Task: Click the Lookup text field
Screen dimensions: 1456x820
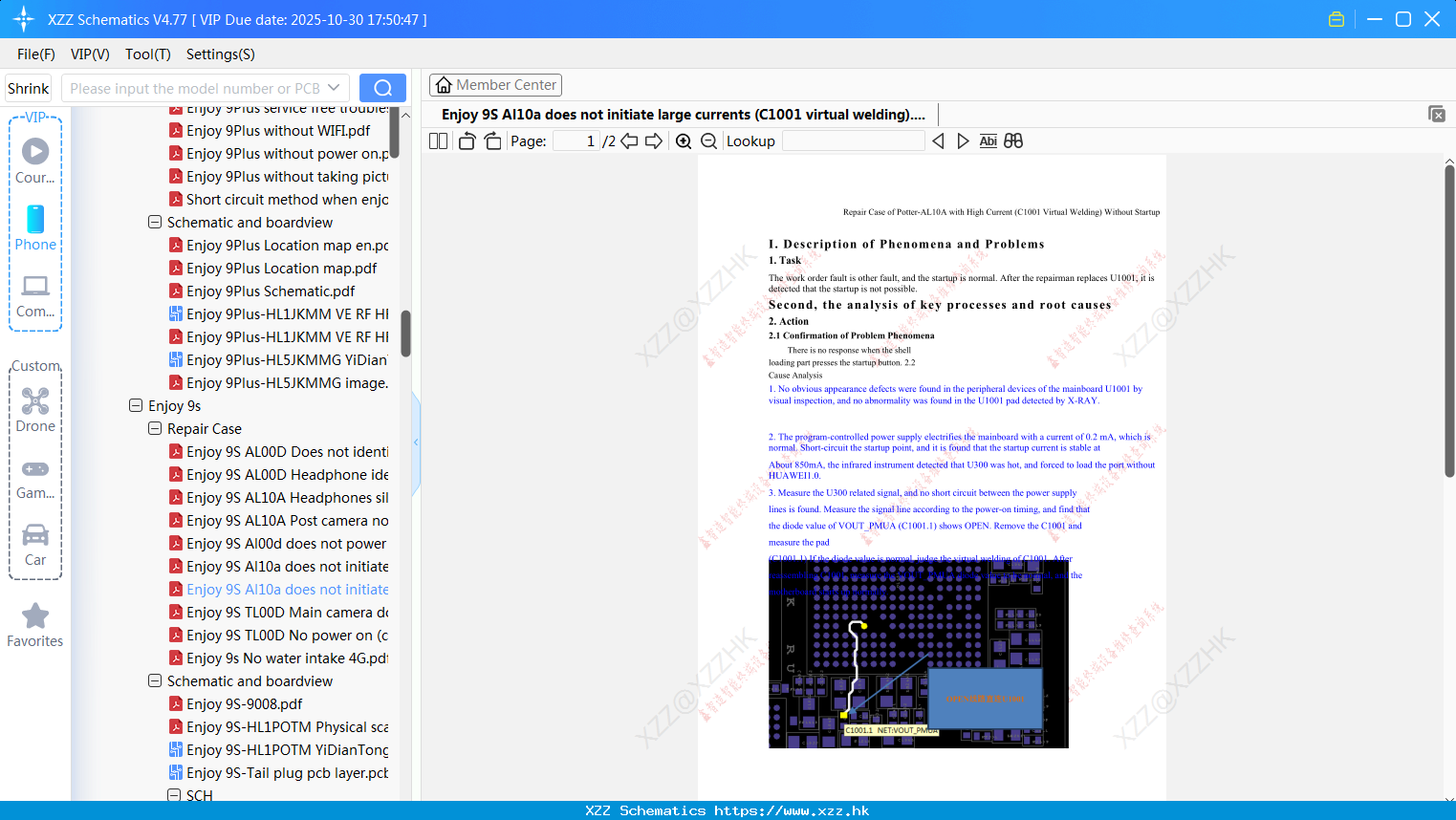Action: (x=853, y=141)
